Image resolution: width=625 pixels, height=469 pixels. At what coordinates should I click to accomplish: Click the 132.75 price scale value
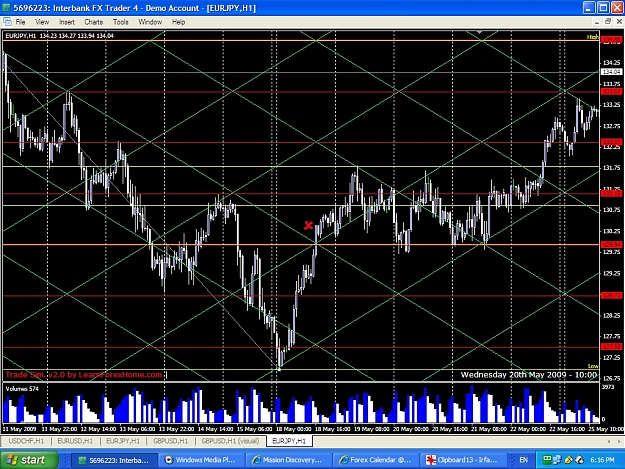click(611, 126)
